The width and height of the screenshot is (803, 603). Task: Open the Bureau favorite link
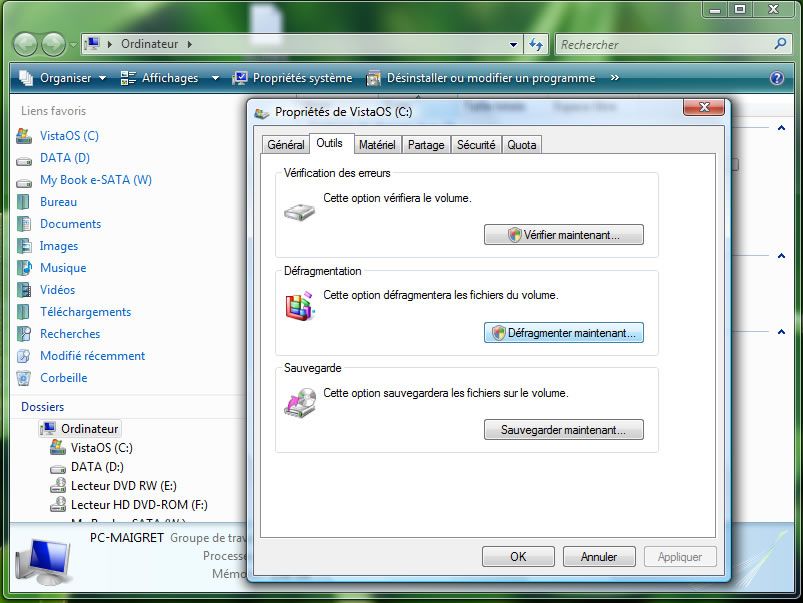click(x=58, y=202)
